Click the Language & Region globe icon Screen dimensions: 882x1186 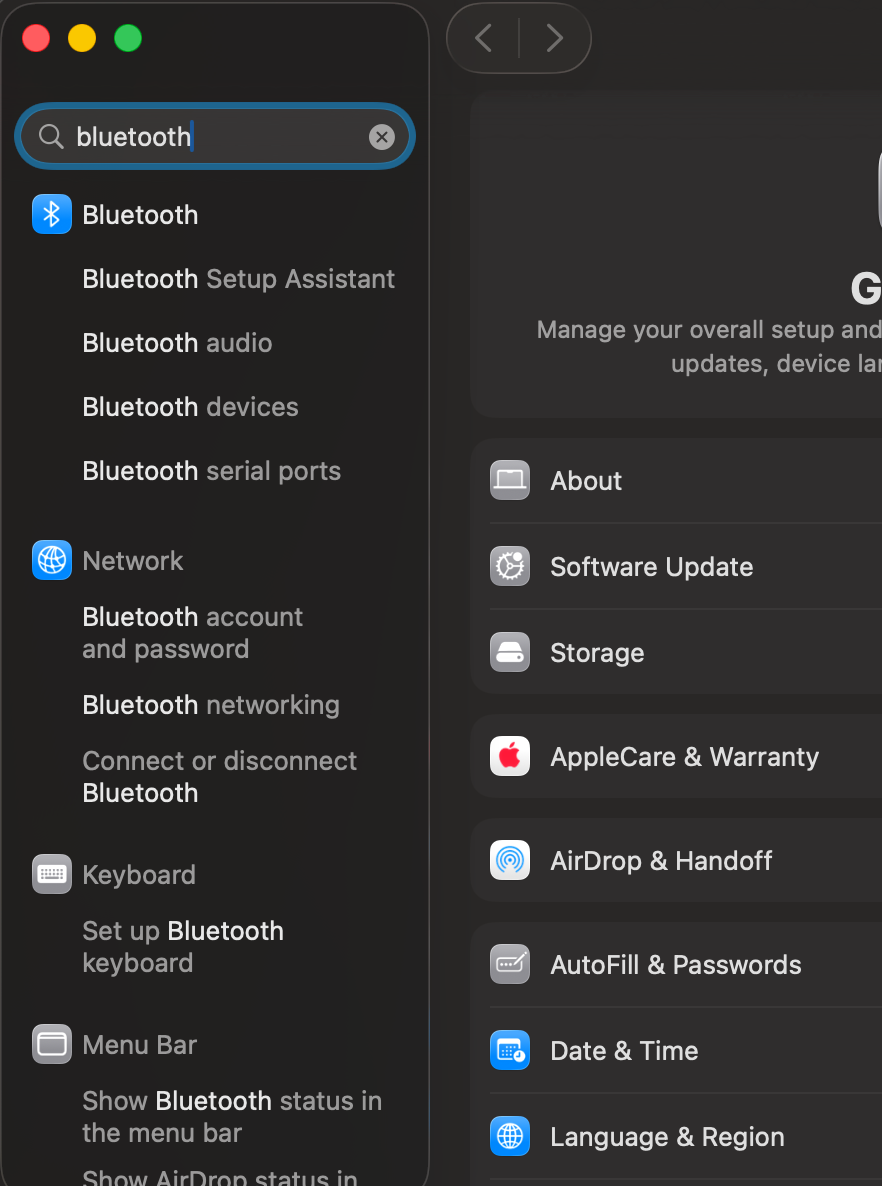click(x=510, y=1136)
